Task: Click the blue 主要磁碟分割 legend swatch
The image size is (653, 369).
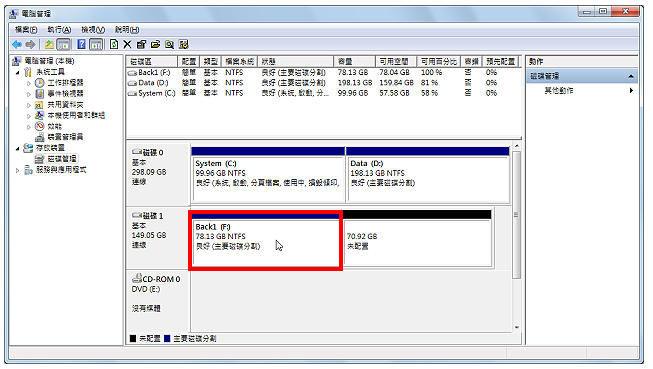Action: (167, 339)
